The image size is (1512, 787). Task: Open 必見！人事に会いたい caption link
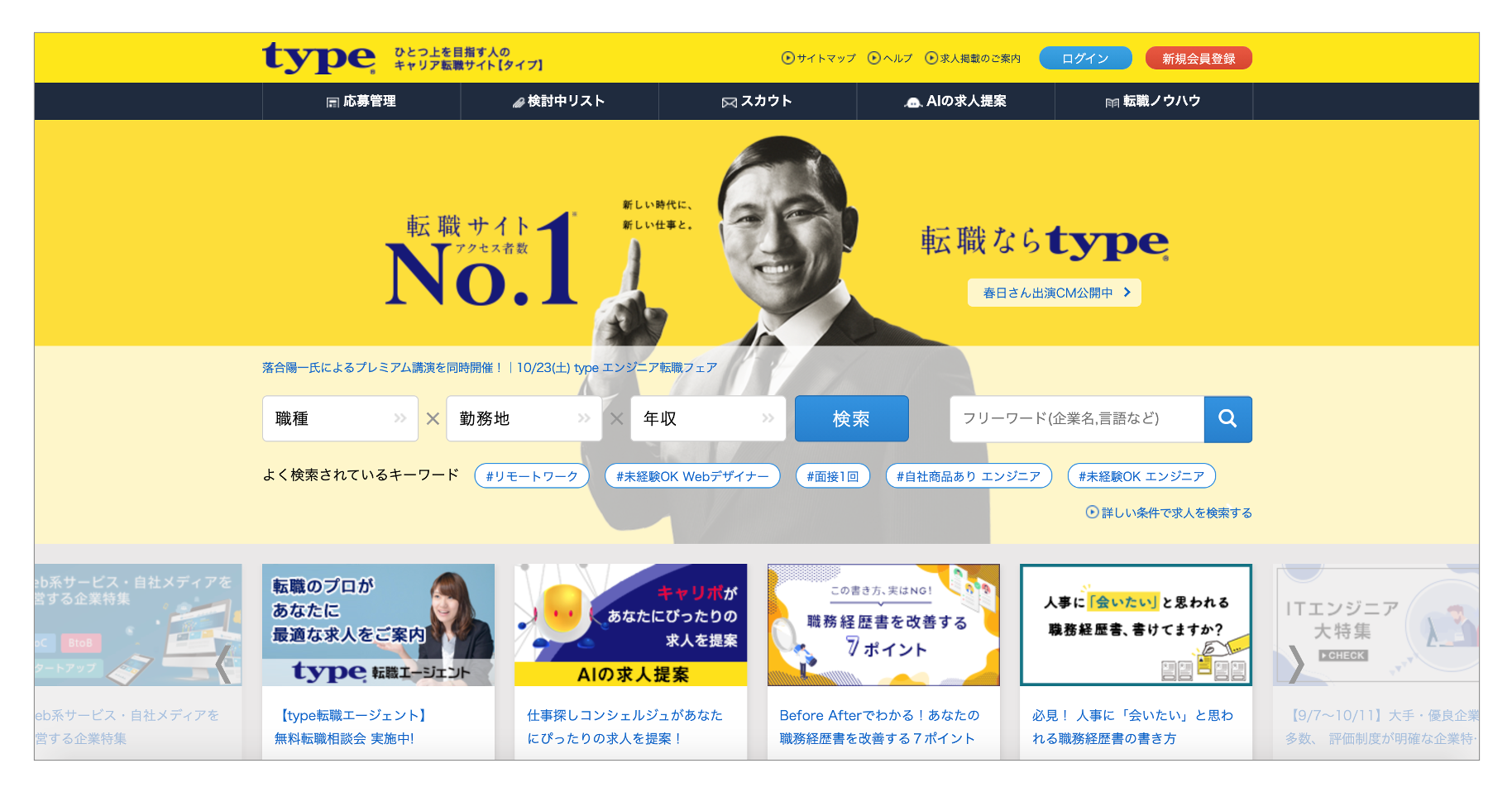(1132, 727)
